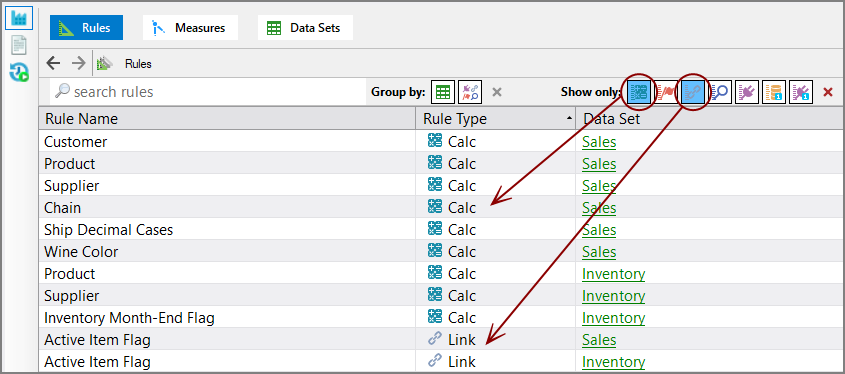Screen dimensions: 845x374
Task: Click the Calc icon in Wine Color row
Action: [434, 251]
